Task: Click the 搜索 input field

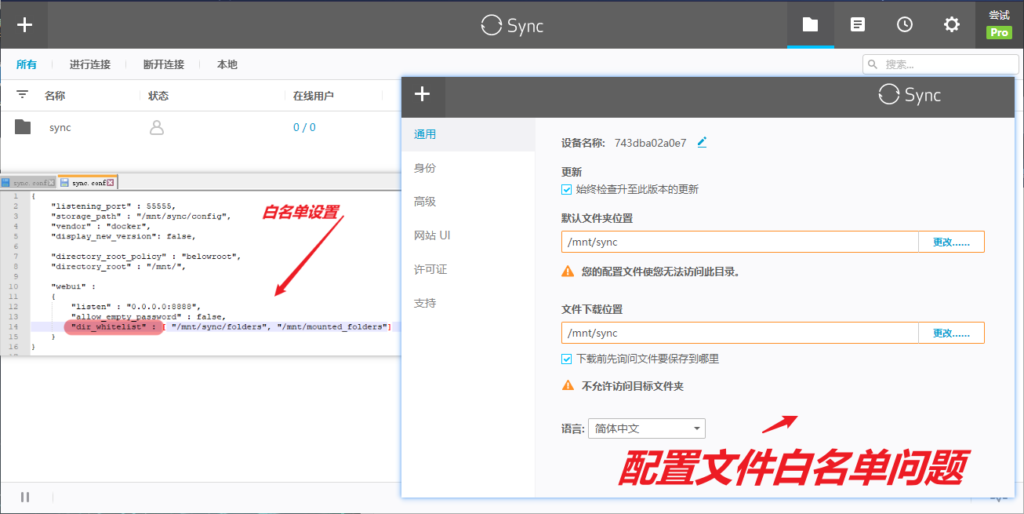Action: (940, 65)
